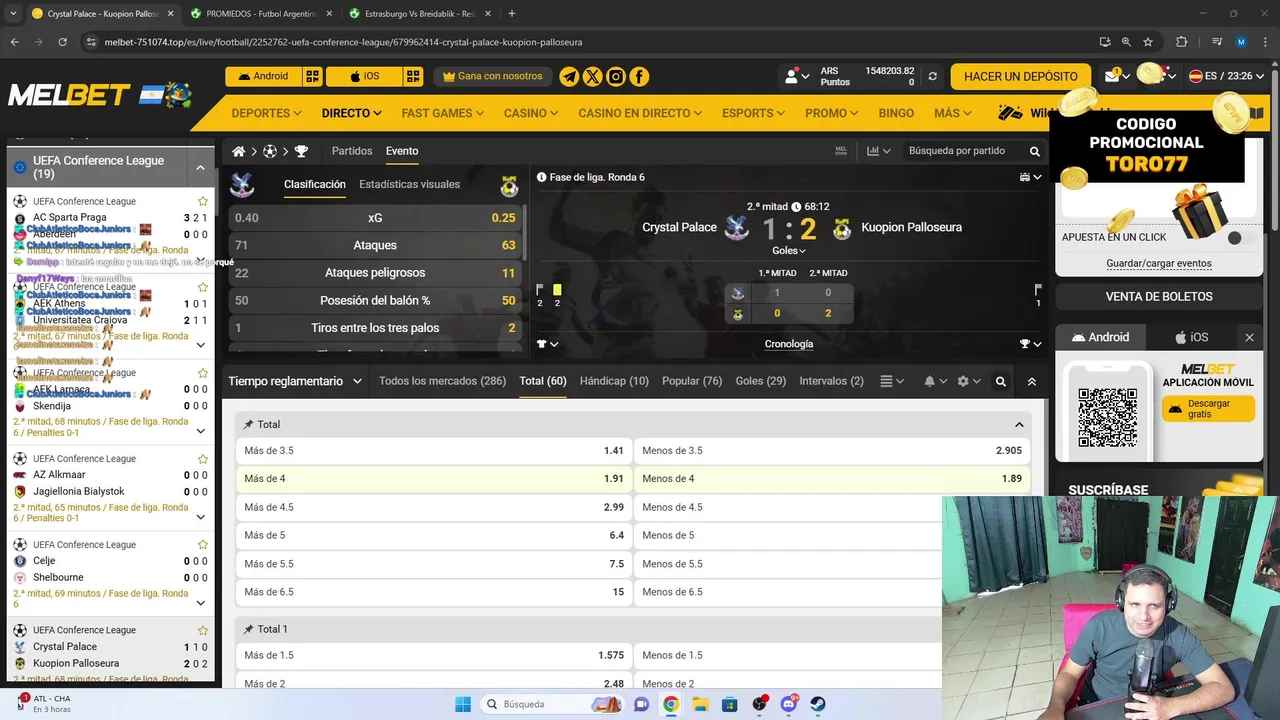Toggle Apuesta en un click switch

point(1241,238)
